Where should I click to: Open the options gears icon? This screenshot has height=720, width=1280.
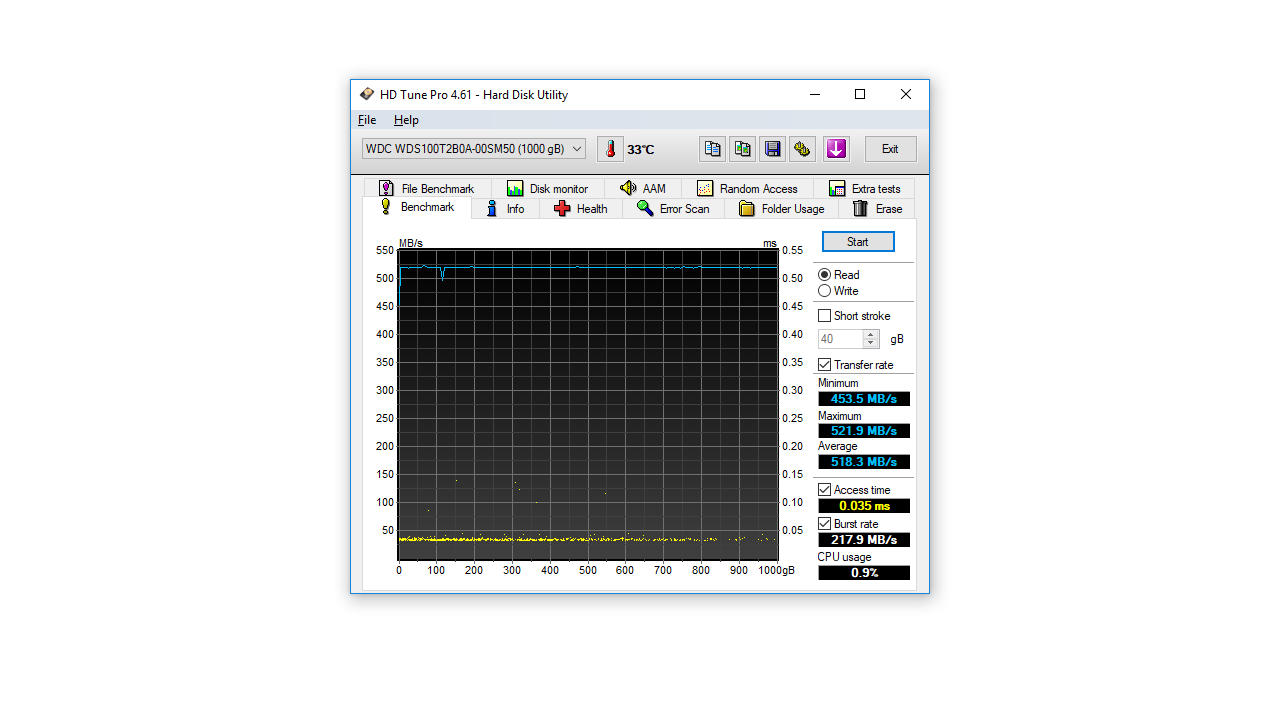coord(802,149)
